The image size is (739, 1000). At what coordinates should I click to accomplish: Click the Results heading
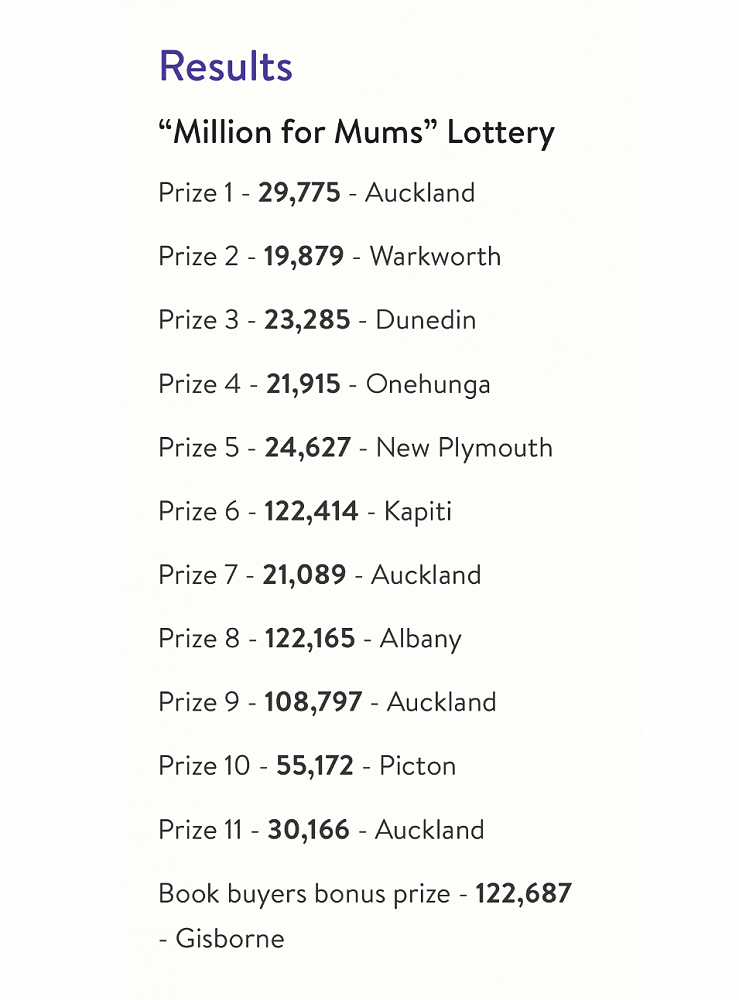225,67
